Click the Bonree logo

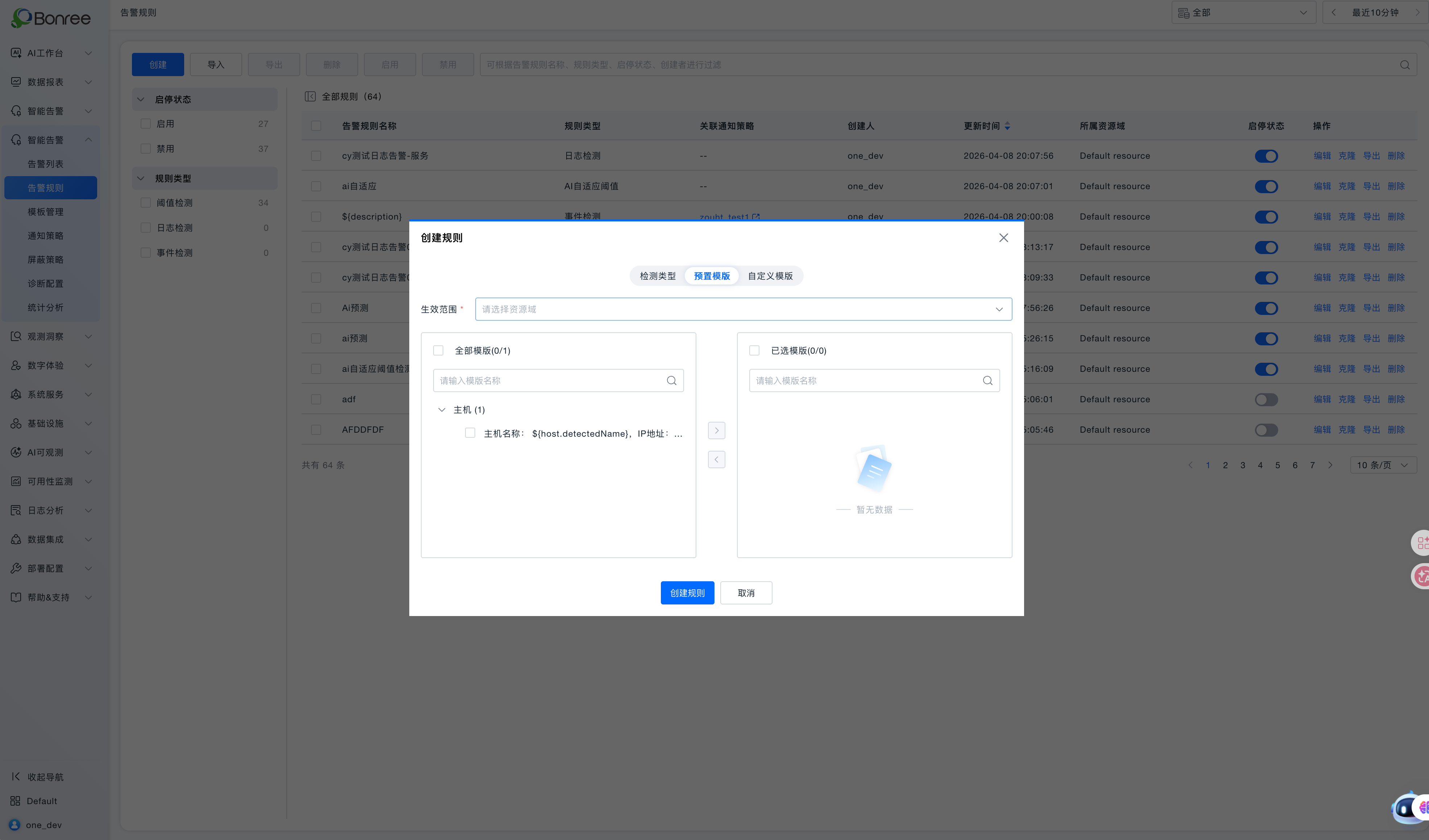(50, 18)
